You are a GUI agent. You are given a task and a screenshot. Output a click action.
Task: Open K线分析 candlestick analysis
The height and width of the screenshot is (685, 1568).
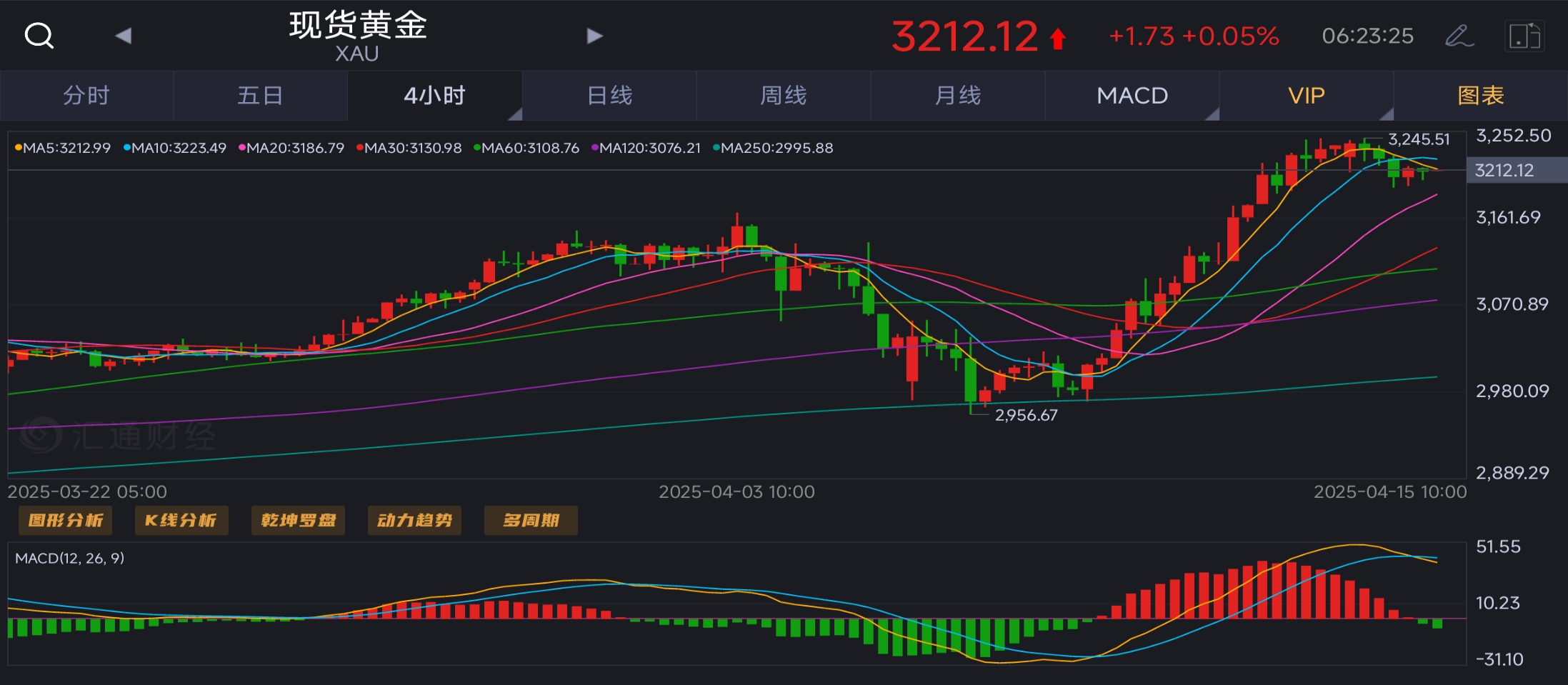point(181,520)
